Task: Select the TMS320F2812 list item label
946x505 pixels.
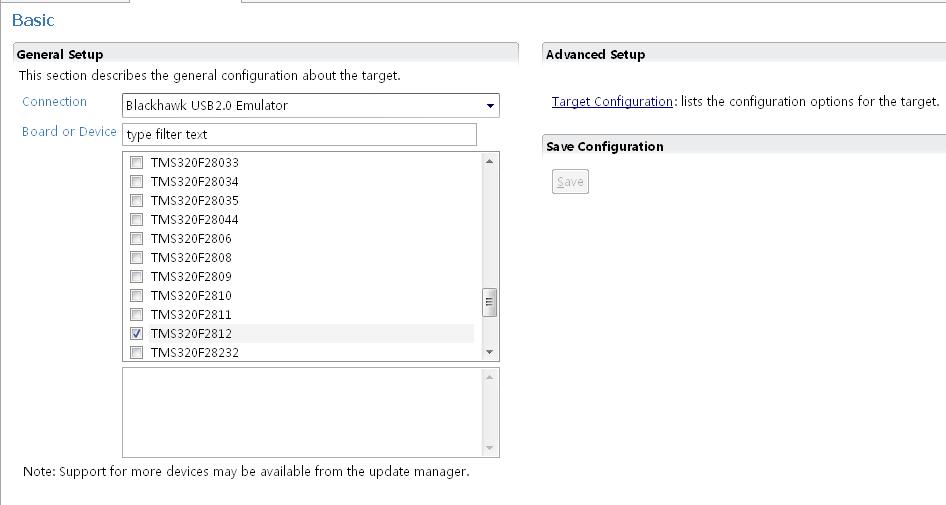Action: click(x=191, y=333)
